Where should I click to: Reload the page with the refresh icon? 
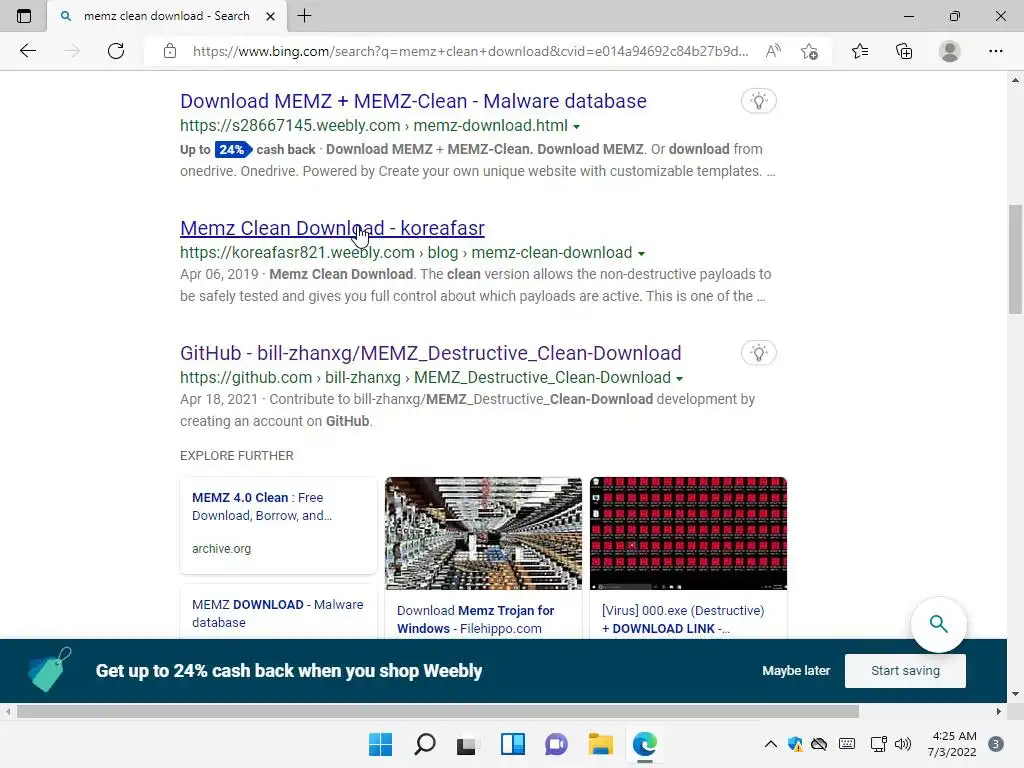point(116,51)
